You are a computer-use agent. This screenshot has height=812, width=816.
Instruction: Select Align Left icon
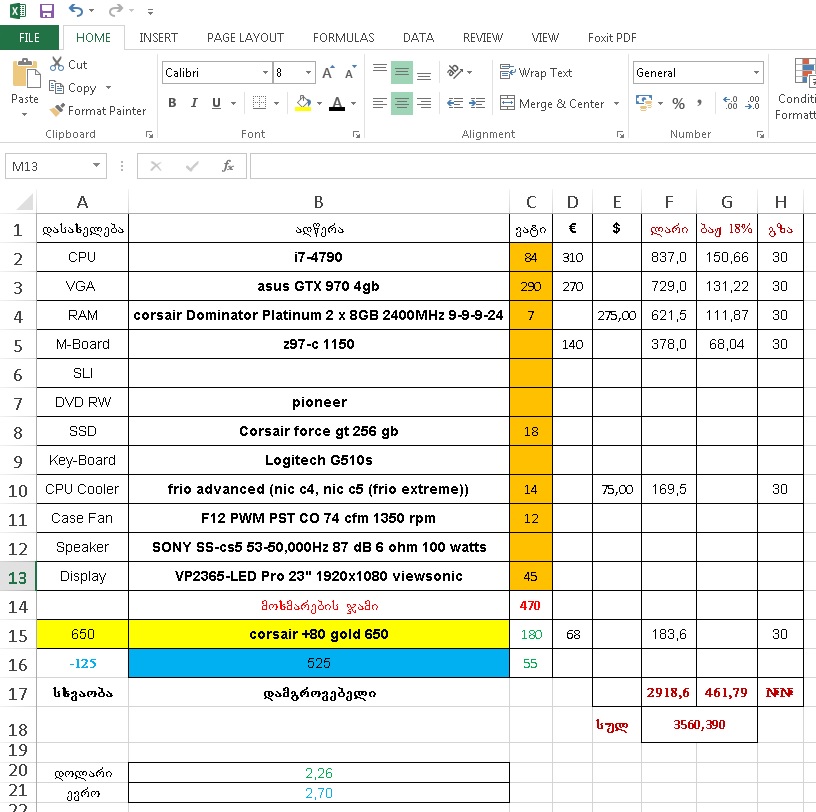(380, 103)
